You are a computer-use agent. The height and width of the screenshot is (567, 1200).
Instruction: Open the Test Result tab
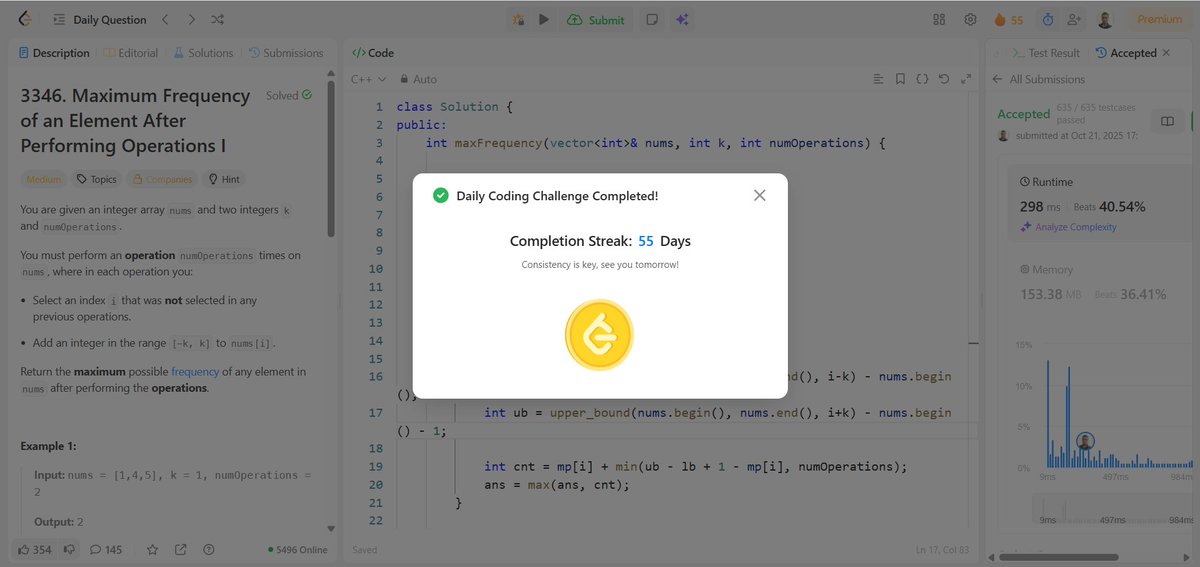pos(1046,53)
